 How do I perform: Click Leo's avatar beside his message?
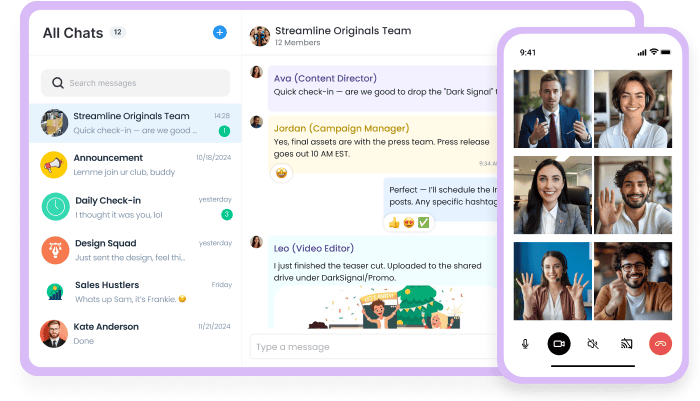[256, 242]
